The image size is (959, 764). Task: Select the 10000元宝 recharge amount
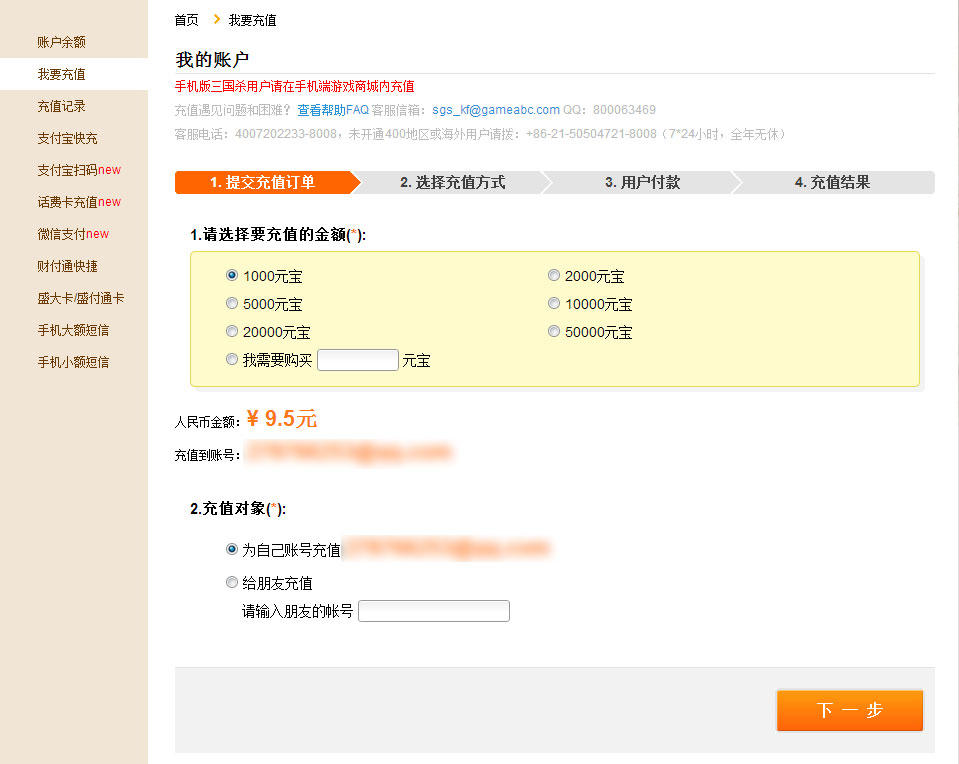coord(554,303)
